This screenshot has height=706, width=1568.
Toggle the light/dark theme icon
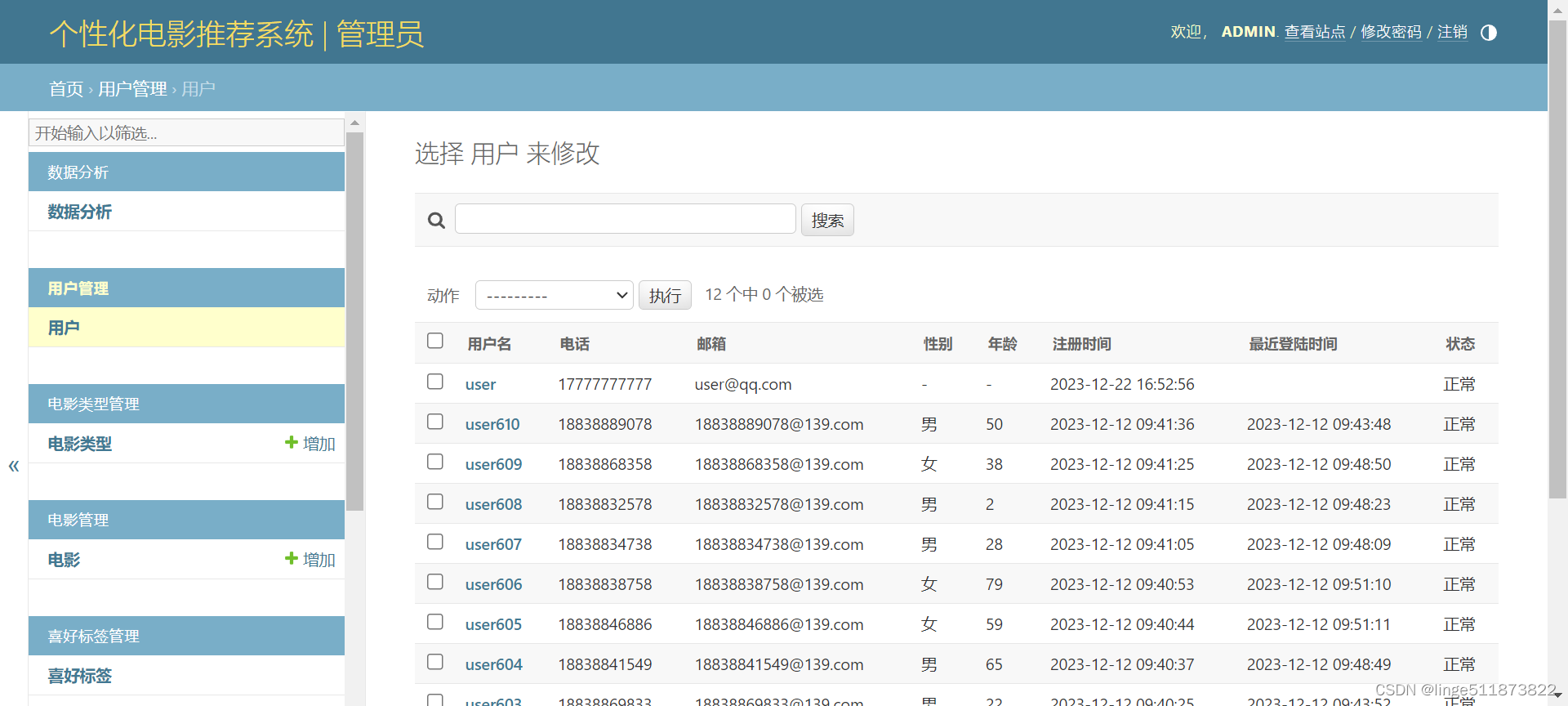pos(1489,33)
